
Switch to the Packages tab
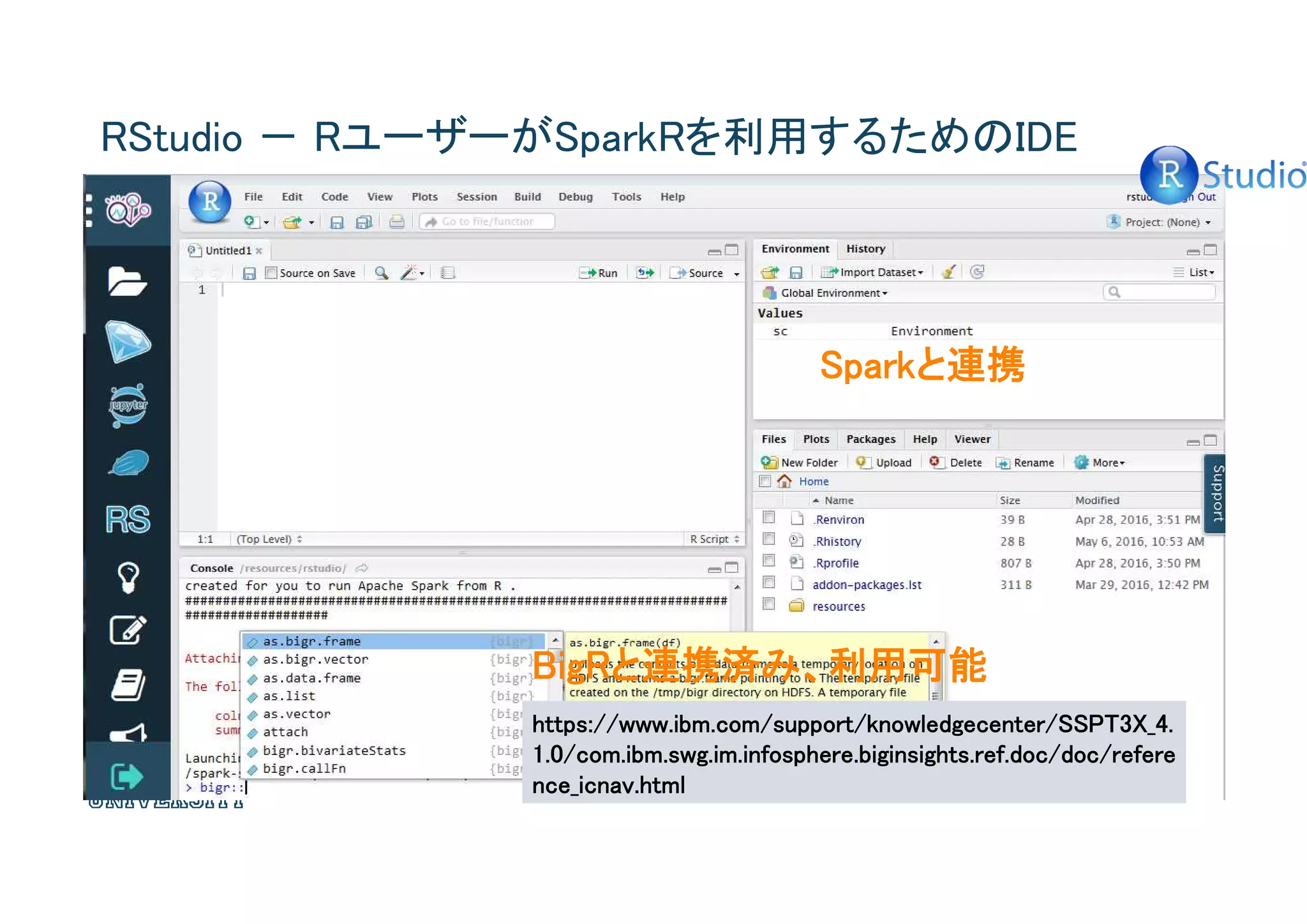870,439
